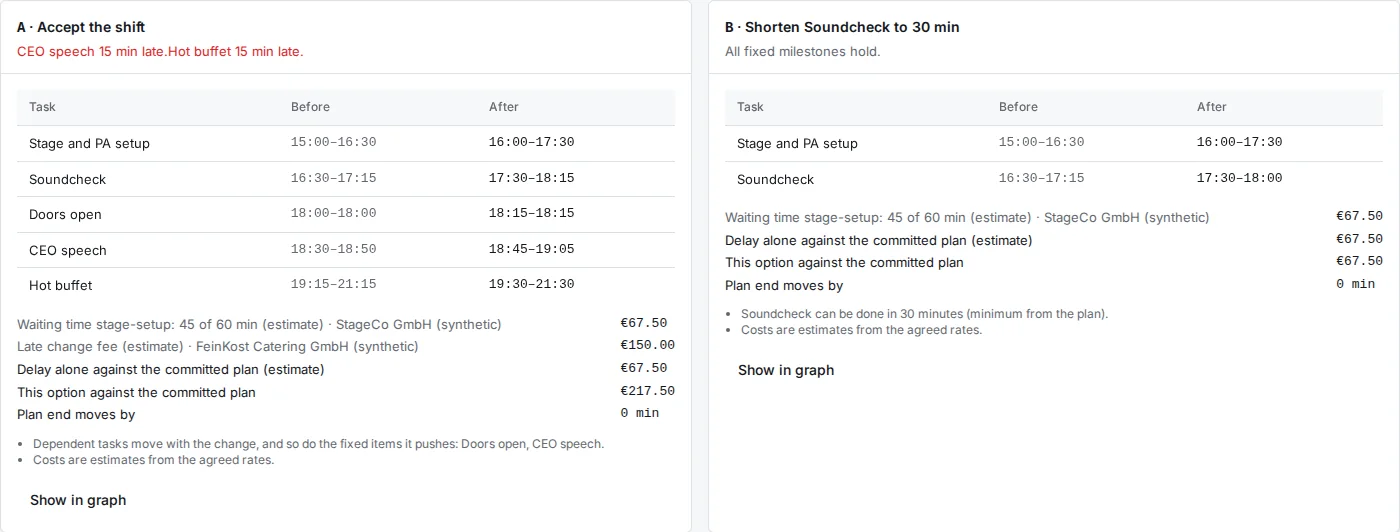Image resolution: width=1400 pixels, height=532 pixels.
Task: Click Show in graph under option B
Action: (x=786, y=370)
